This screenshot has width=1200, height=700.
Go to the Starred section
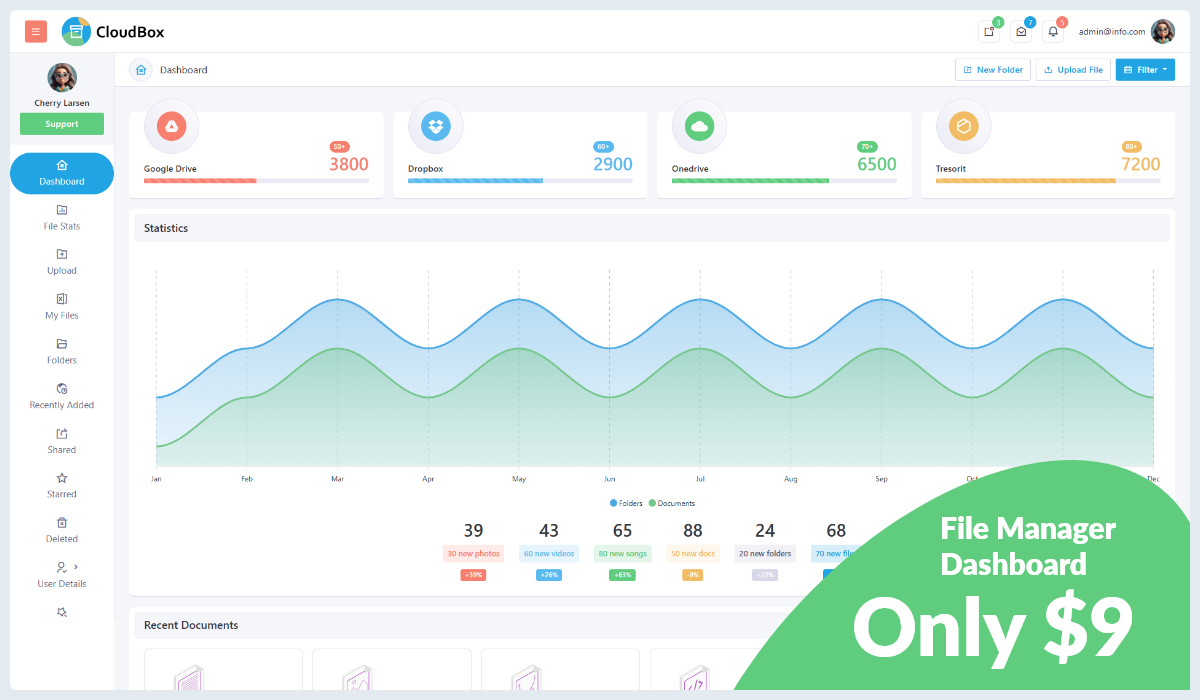point(61,487)
